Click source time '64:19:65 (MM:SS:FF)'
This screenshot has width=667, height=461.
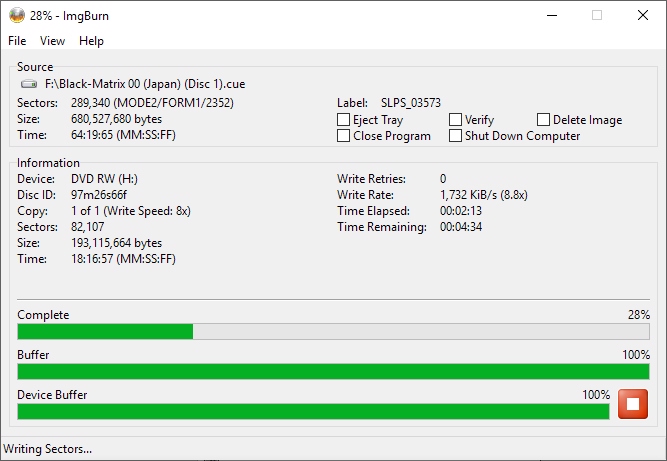(x=123, y=135)
